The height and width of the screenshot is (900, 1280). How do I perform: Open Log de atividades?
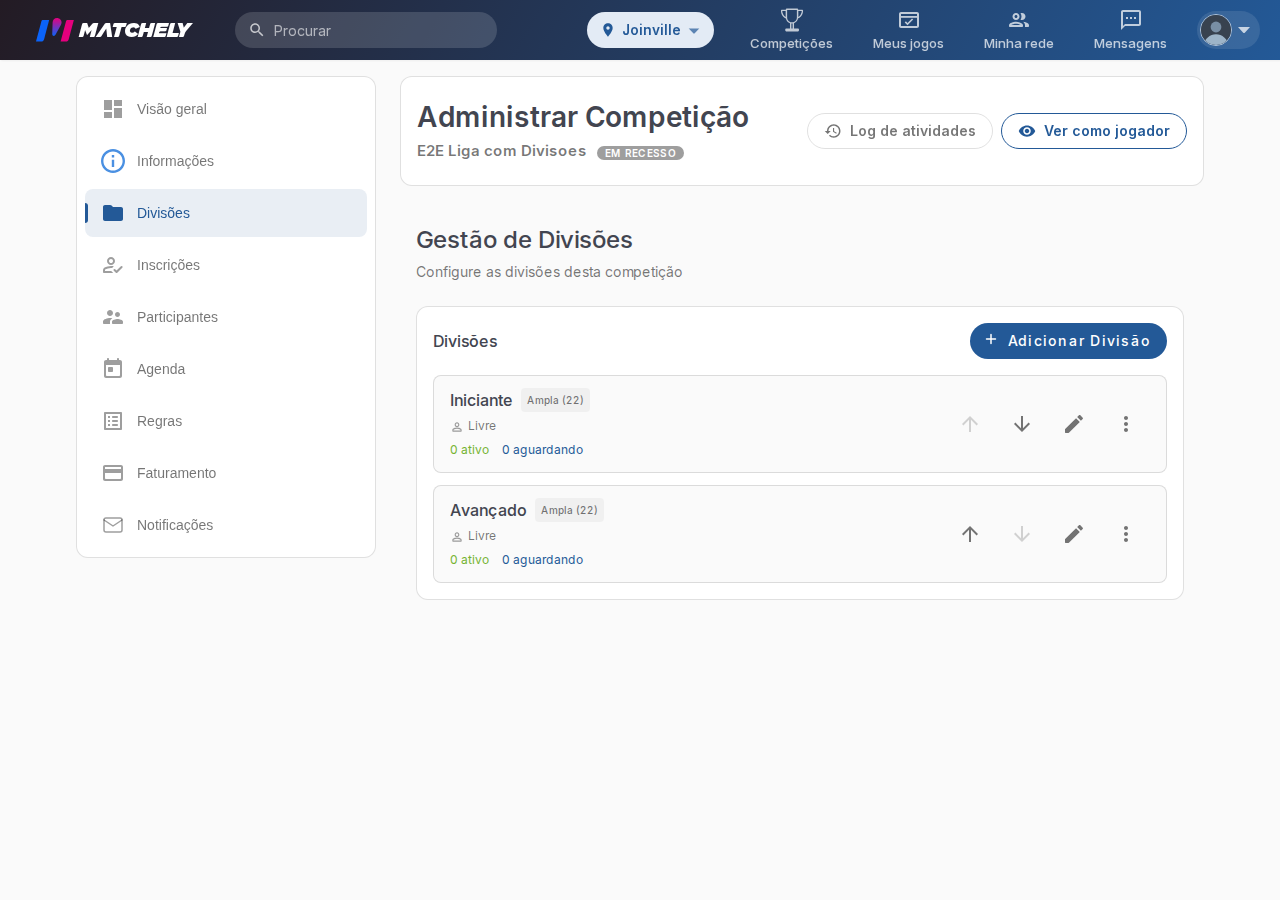coord(900,131)
